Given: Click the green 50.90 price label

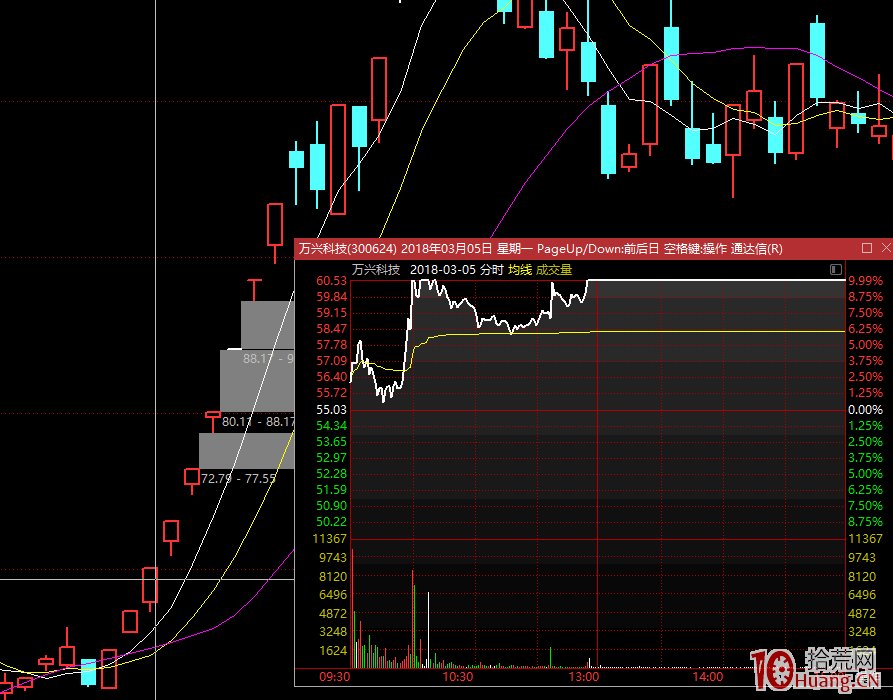Looking at the screenshot, I should (x=332, y=505).
